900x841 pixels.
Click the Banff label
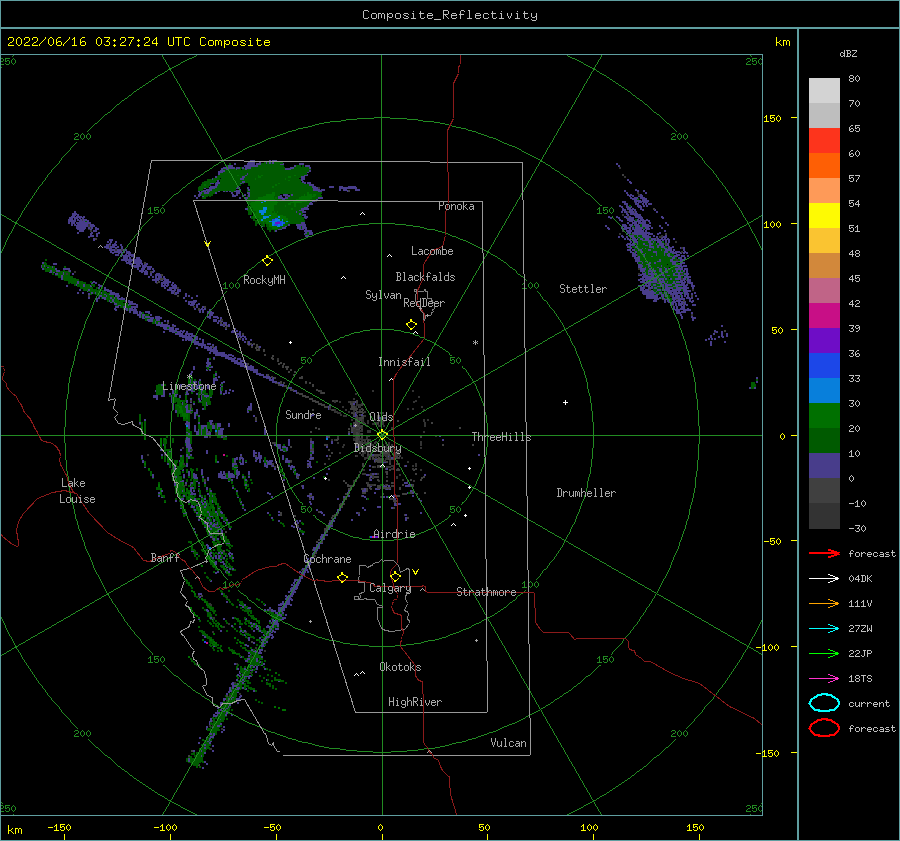tap(165, 557)
